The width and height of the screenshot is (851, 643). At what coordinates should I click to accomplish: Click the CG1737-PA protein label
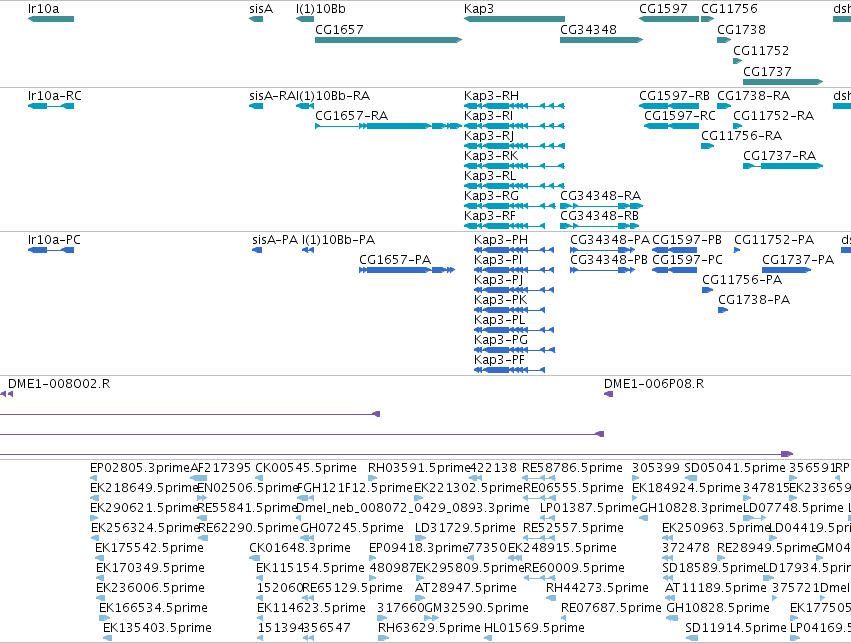coord(798,260)
